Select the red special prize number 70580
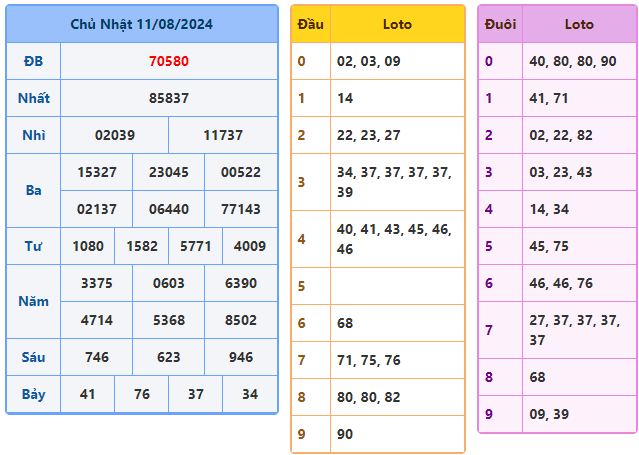639x455 pixels. [x=168, y=61]
